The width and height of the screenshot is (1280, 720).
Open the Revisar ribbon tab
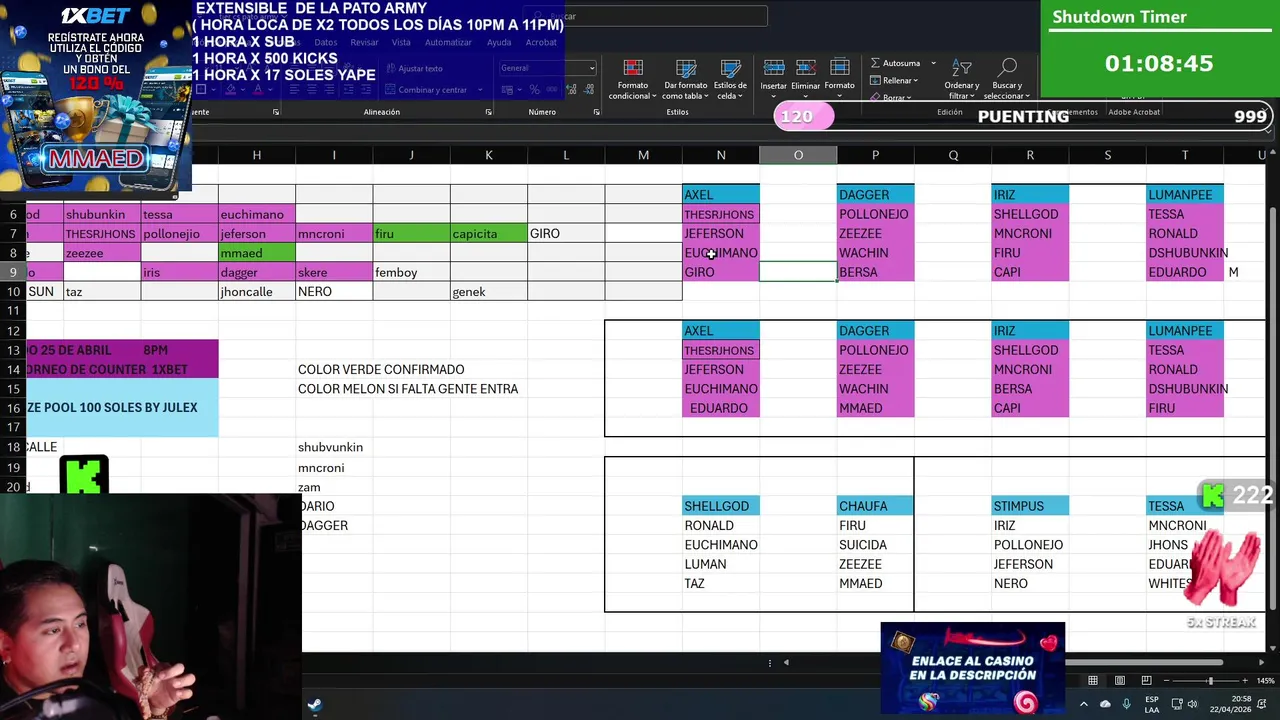coord(364,42)
